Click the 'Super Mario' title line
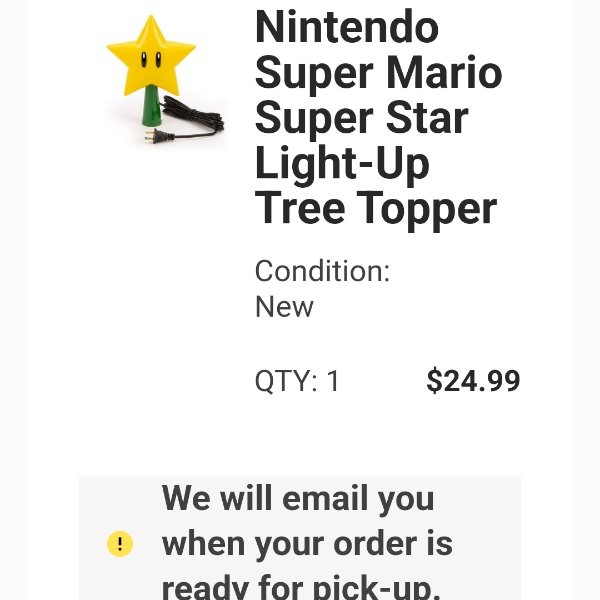 point(378,72)
